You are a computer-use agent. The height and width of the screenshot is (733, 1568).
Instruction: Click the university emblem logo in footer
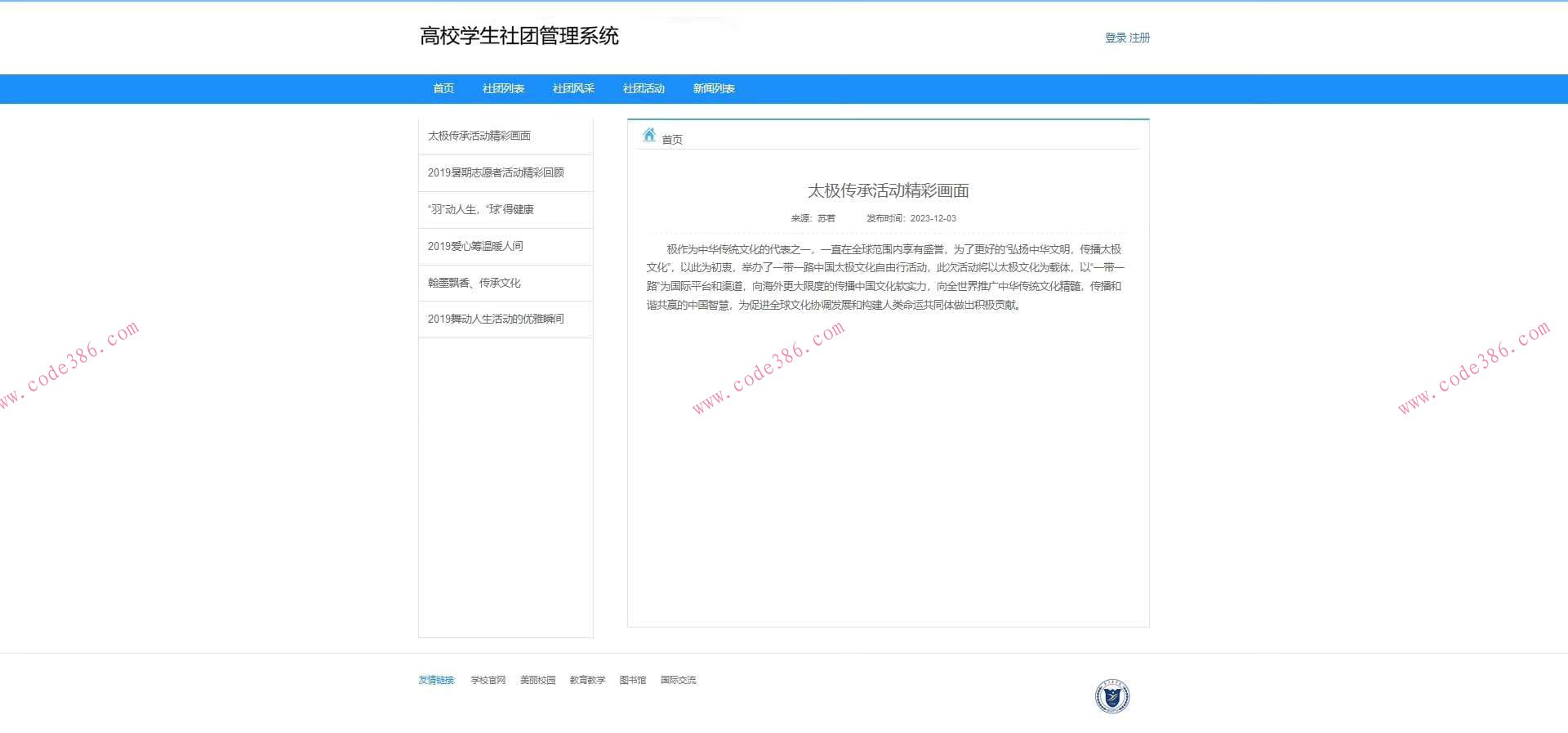pos(1111,697)
